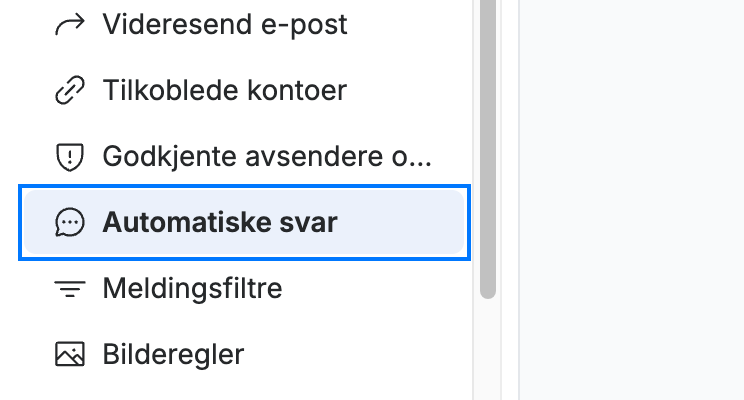Navigate to Bilderegler settings

pos(244,354)
